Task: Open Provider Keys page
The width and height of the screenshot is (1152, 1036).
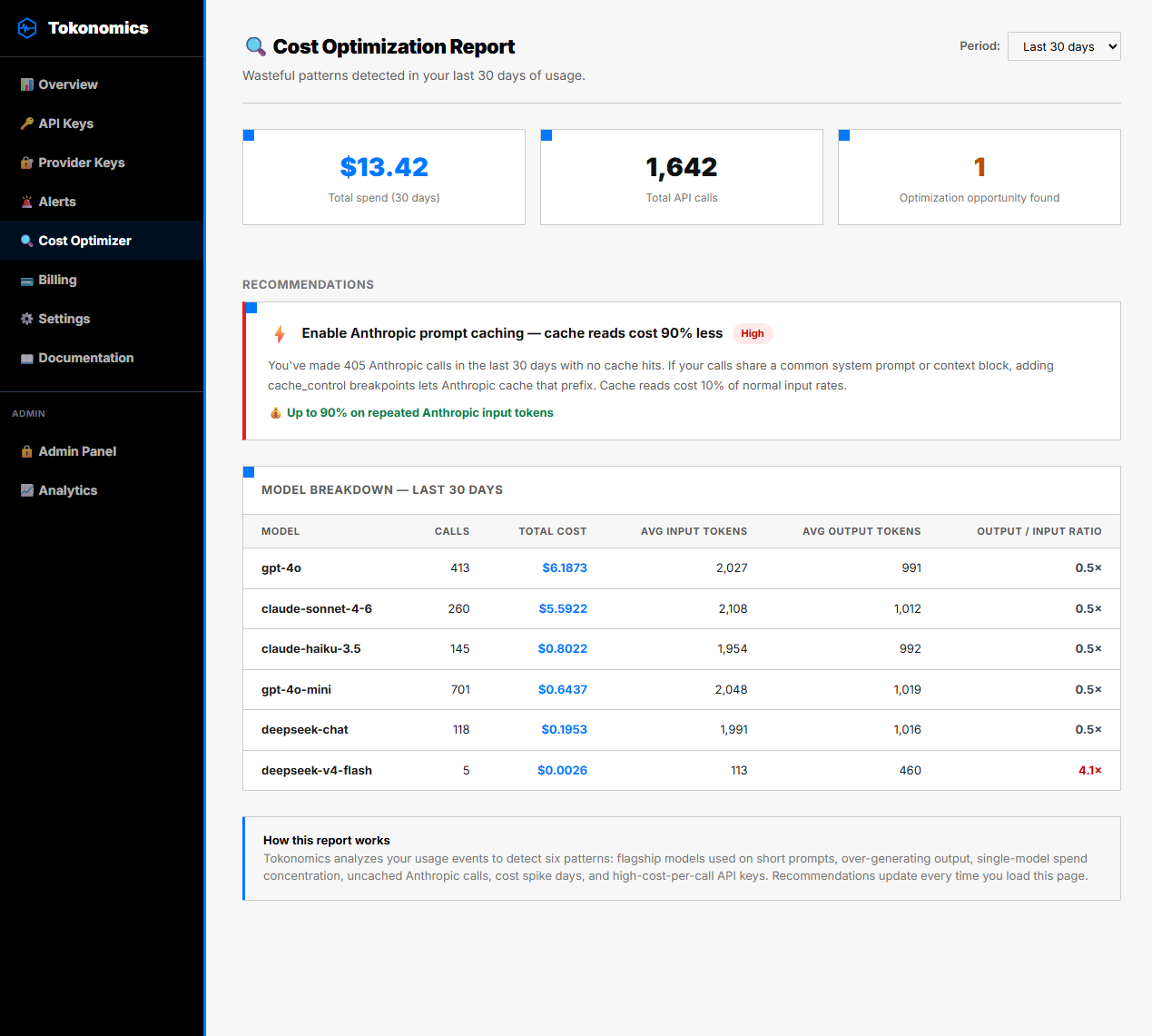Action: pyautogui.click(x=102, y=163)
